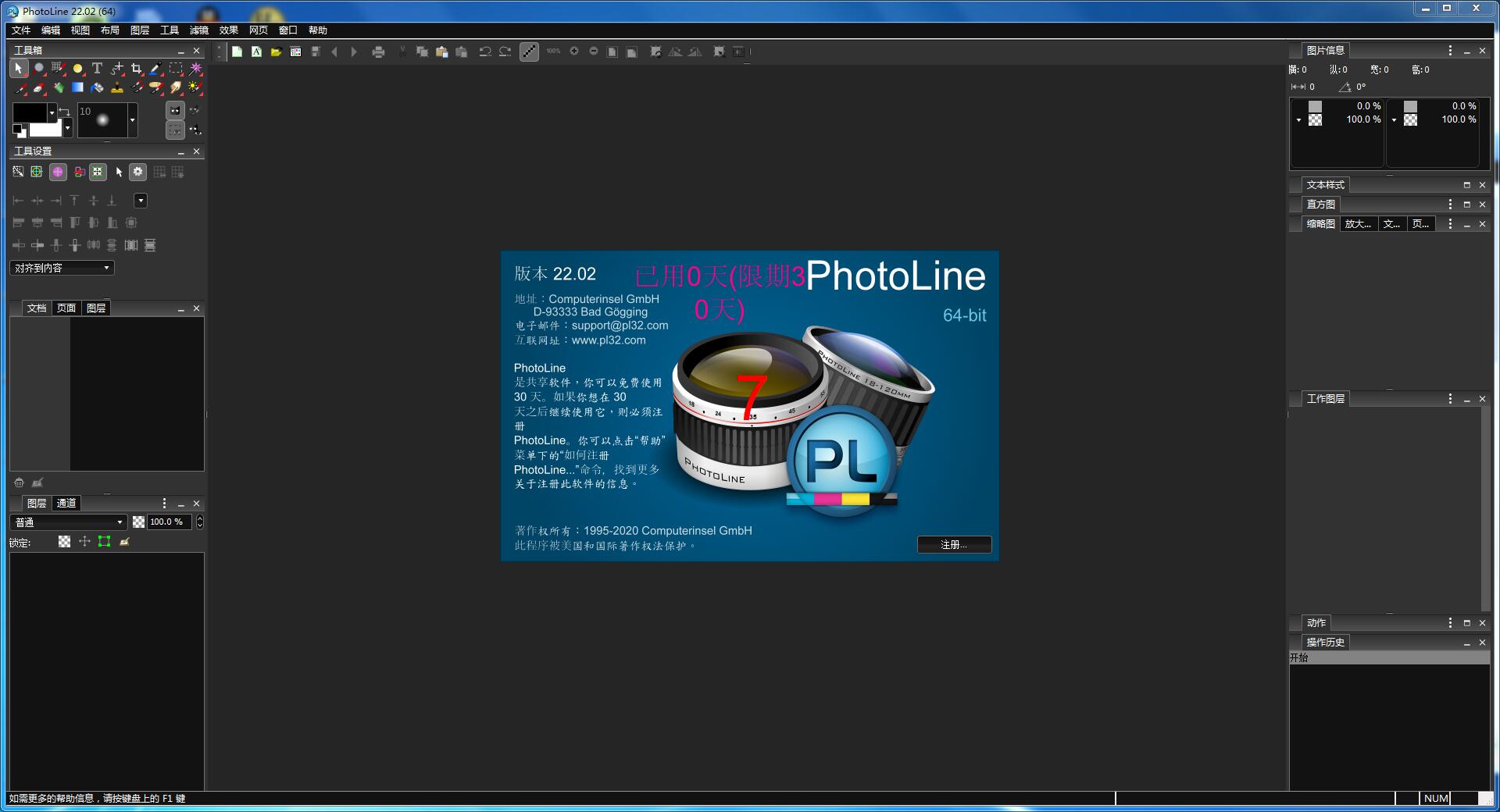The width and height of the screenshot is (1500, 812).
Task: Pick the color eyedropper tool
Action: 156,69
